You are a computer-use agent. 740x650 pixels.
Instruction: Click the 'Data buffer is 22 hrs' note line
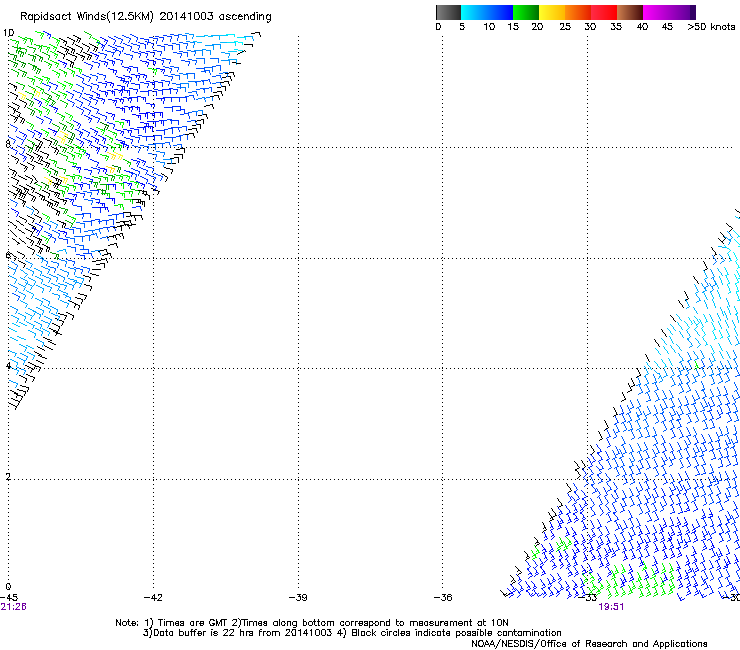click(x=352, y=633)
